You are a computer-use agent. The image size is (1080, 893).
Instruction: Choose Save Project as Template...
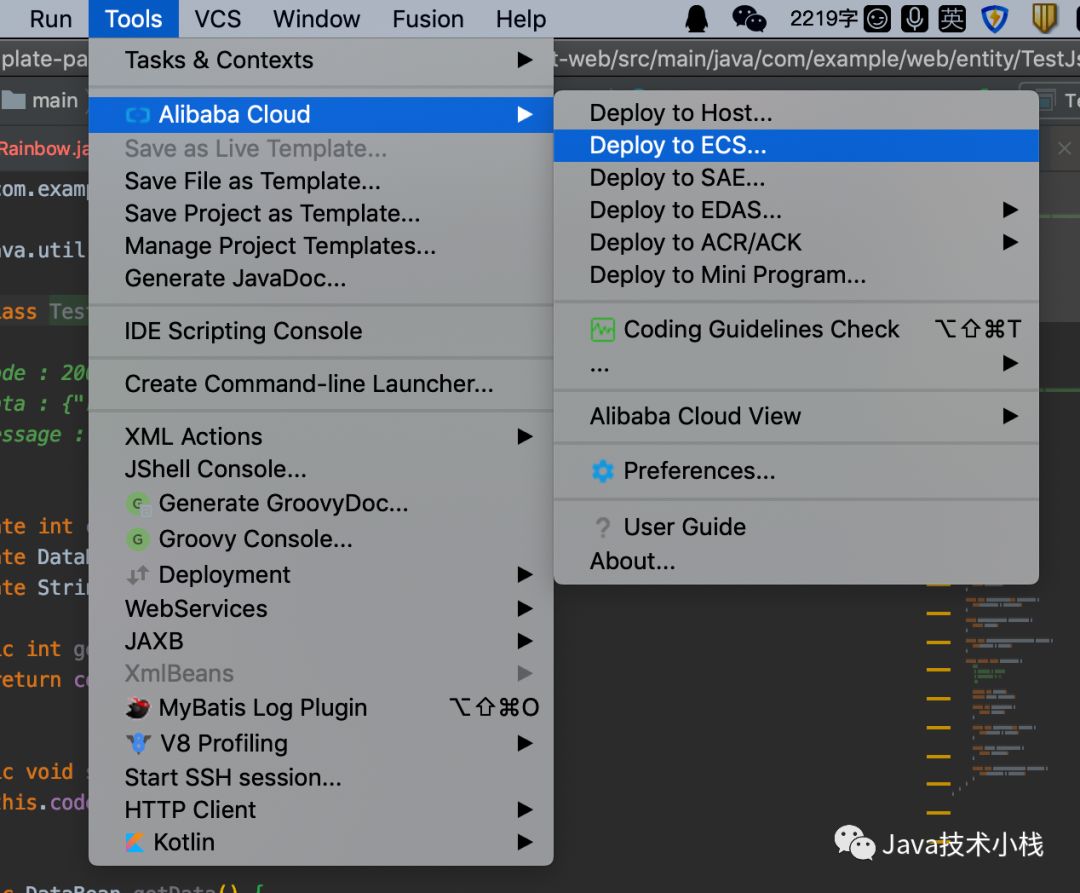click(x=321, y=213)
